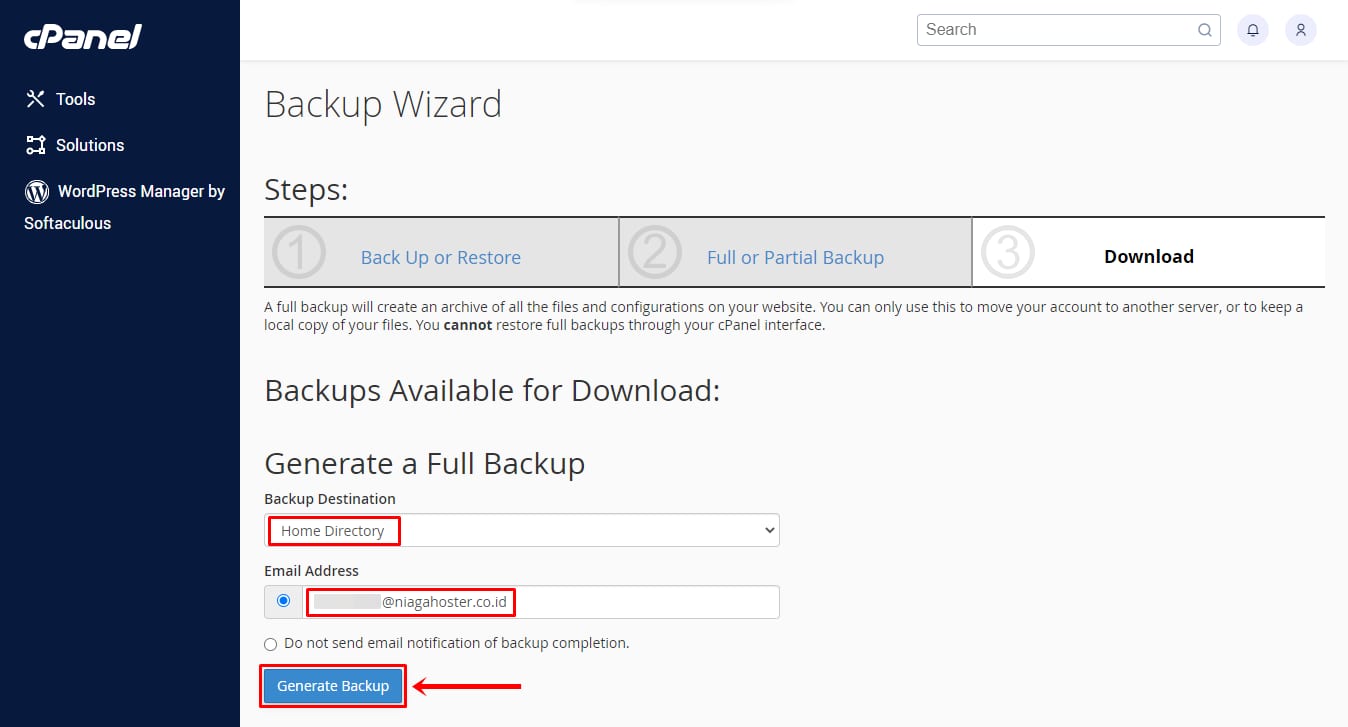Click the Solutions sidebar icon
The width and height of the screenshot is (1348, 727).
[x=36, y=145]
